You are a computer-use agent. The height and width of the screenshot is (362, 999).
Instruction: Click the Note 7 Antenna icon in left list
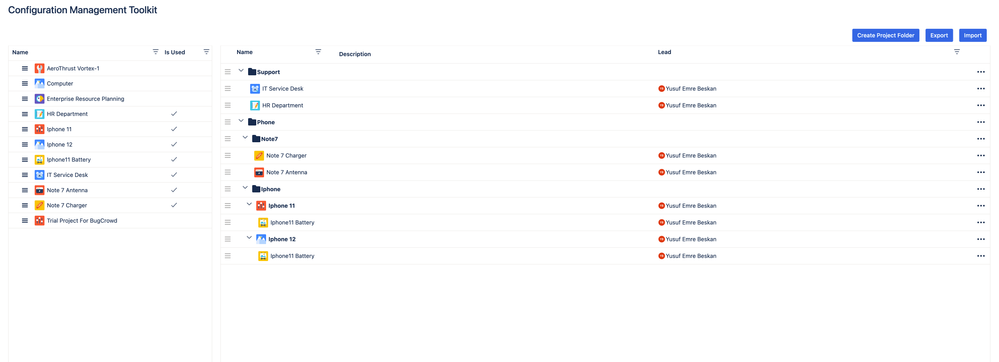(x=40, y=190)
